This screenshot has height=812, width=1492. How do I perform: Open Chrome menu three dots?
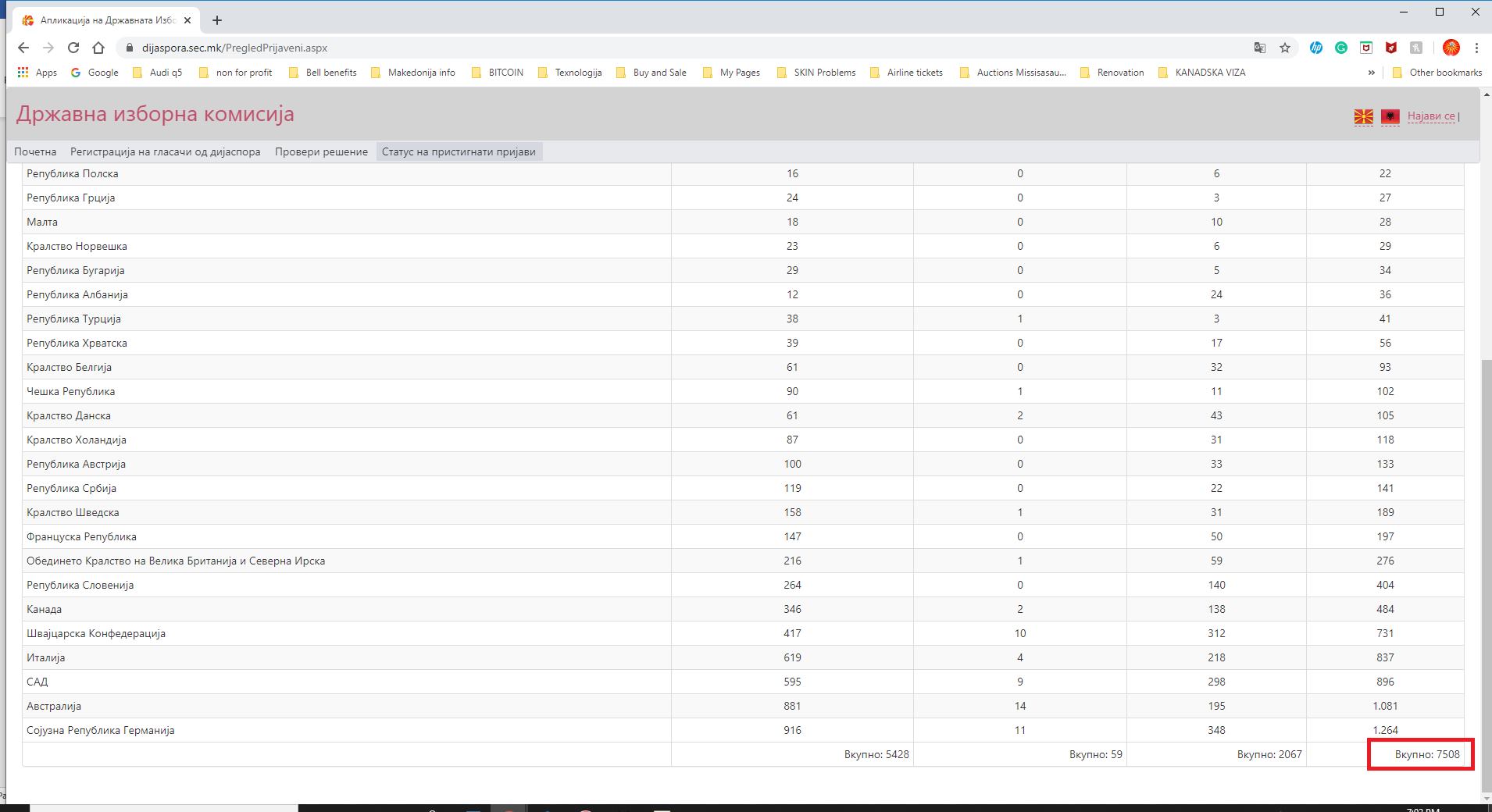[x=1476, y=48]
